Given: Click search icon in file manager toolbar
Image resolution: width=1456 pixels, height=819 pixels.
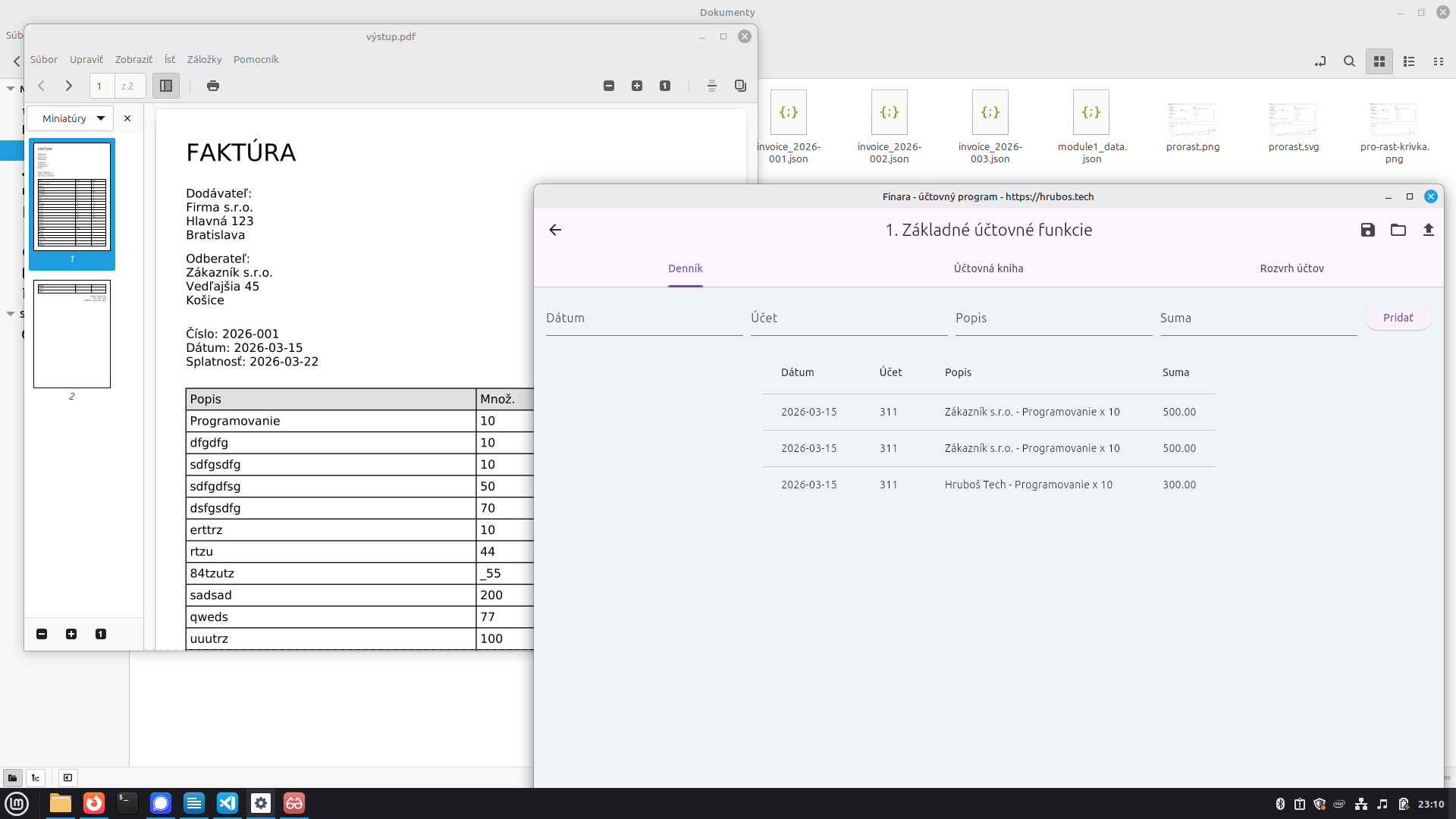Looking at the screenshot, I should coord(1349,61).
